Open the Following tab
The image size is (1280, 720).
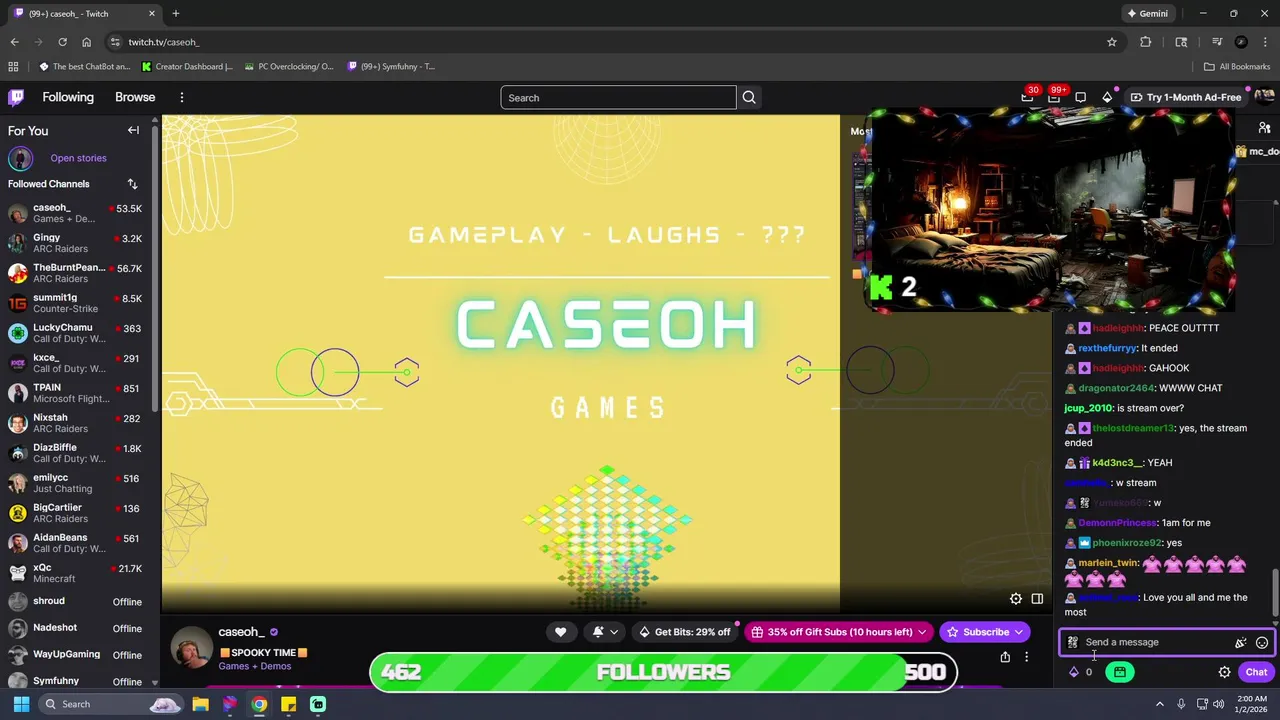68,97
